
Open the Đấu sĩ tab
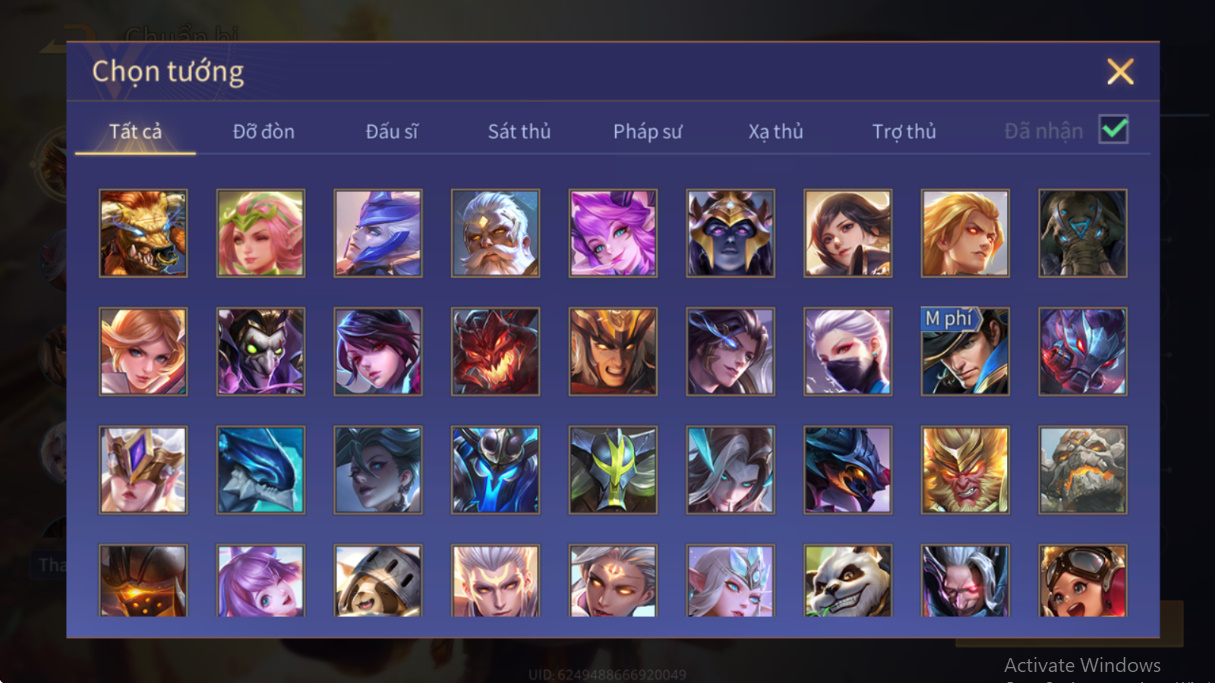392,131
